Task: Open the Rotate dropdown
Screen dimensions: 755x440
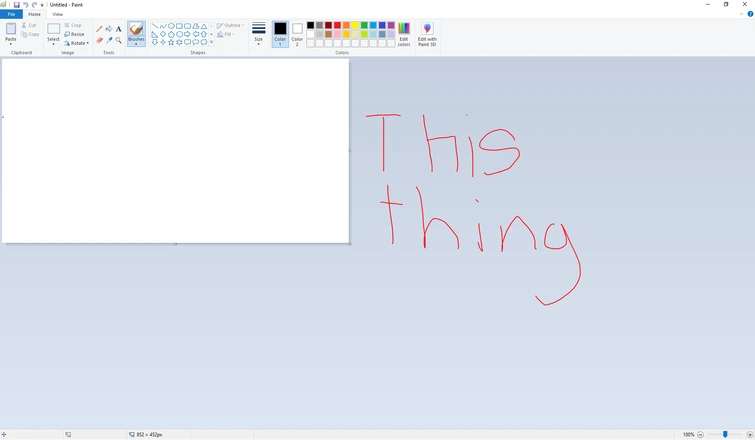Action: click(77, 43)
